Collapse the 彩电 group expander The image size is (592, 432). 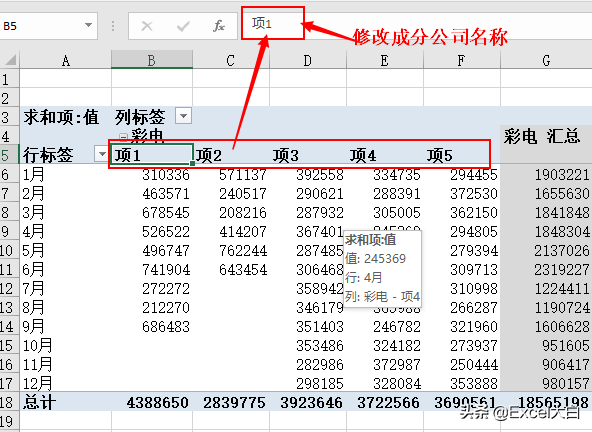point(123,136)
